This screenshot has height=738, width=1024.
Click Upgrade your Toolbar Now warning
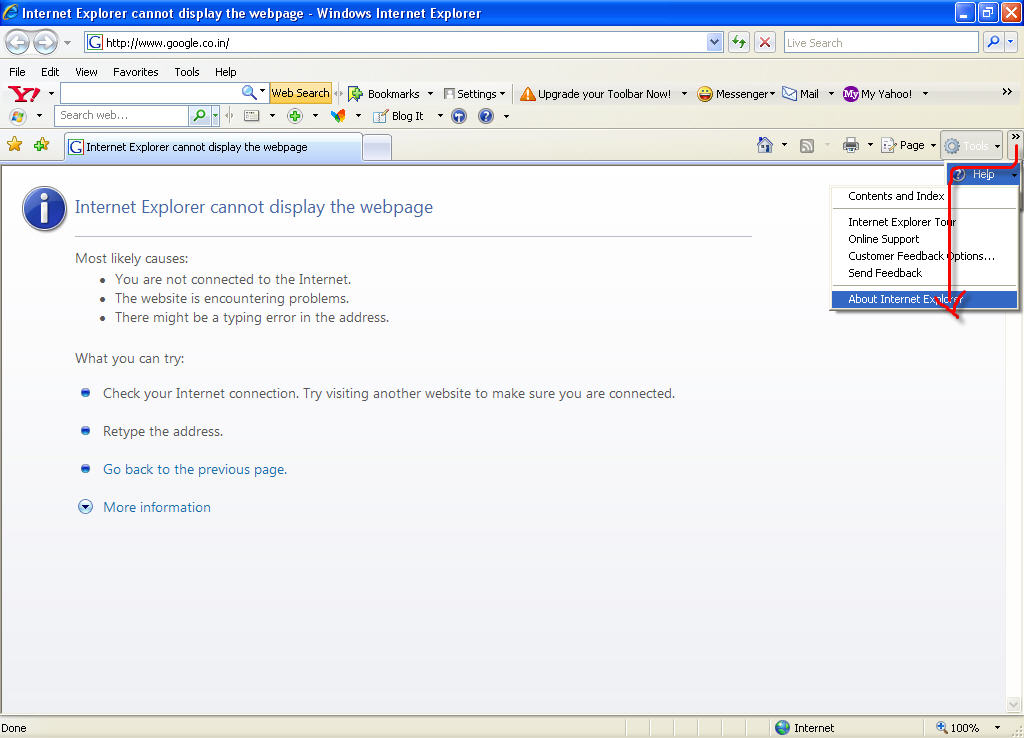tap(596, 94)
